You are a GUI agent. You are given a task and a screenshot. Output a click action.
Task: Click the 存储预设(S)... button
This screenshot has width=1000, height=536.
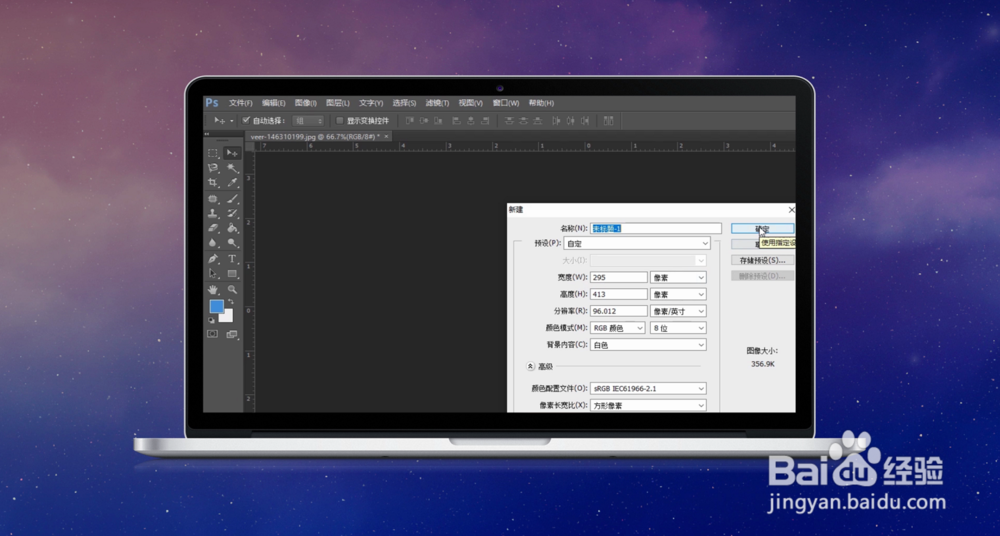(x=763, y=260)
